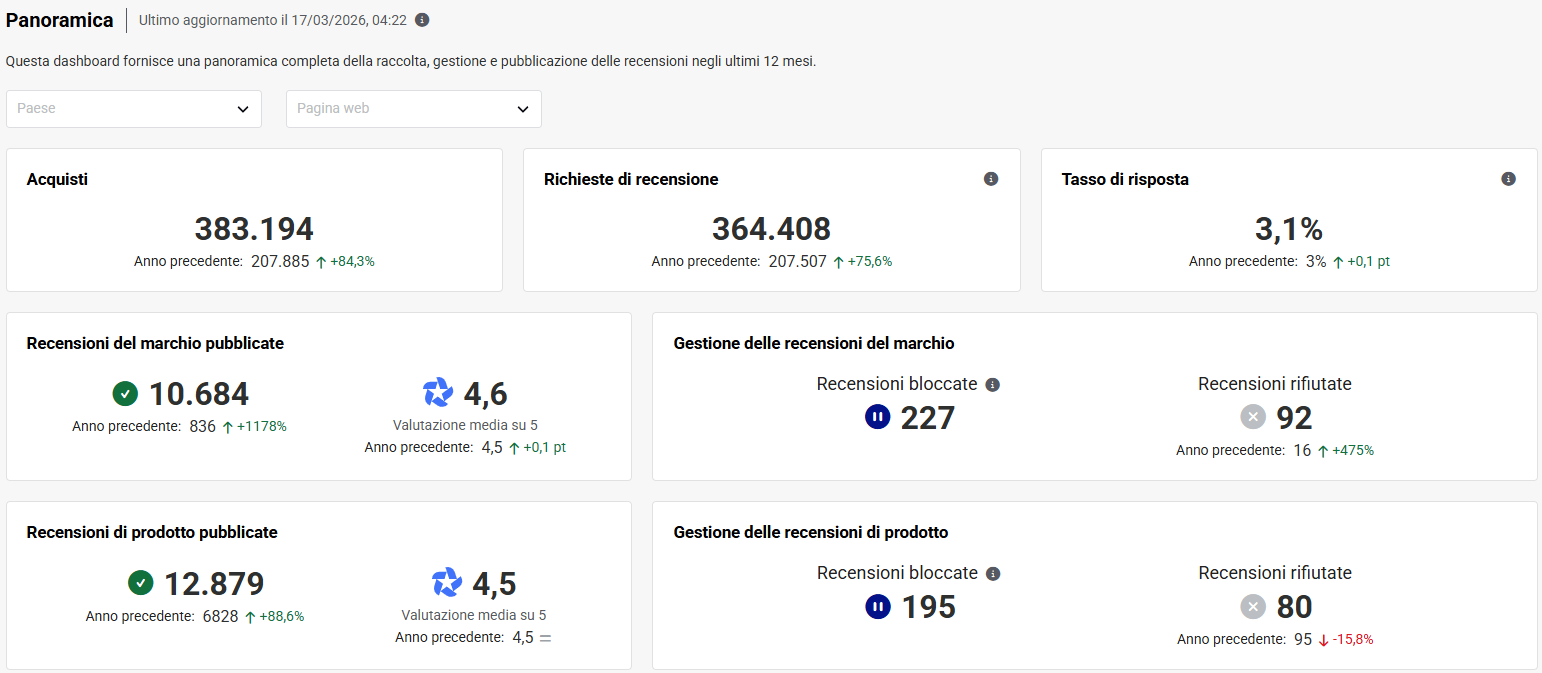Click Gestione delle recensioni di prodotto heading

(x=810, y=532)
